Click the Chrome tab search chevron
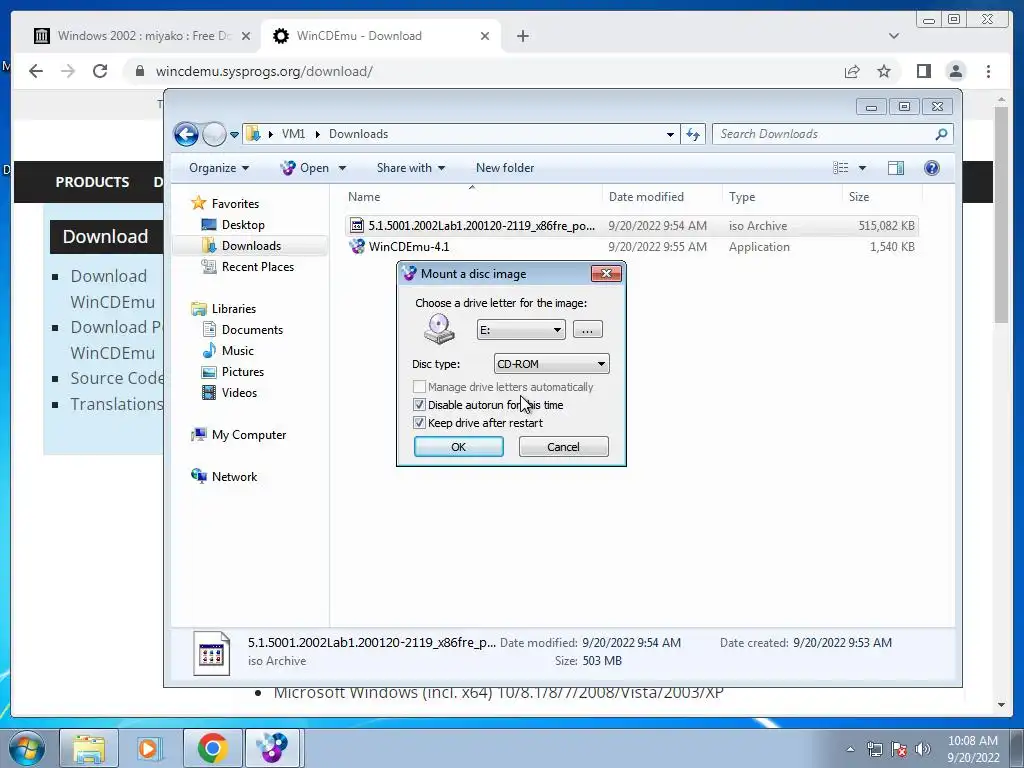Screen dimensions: 1024x768 click(x=894, y=36)
